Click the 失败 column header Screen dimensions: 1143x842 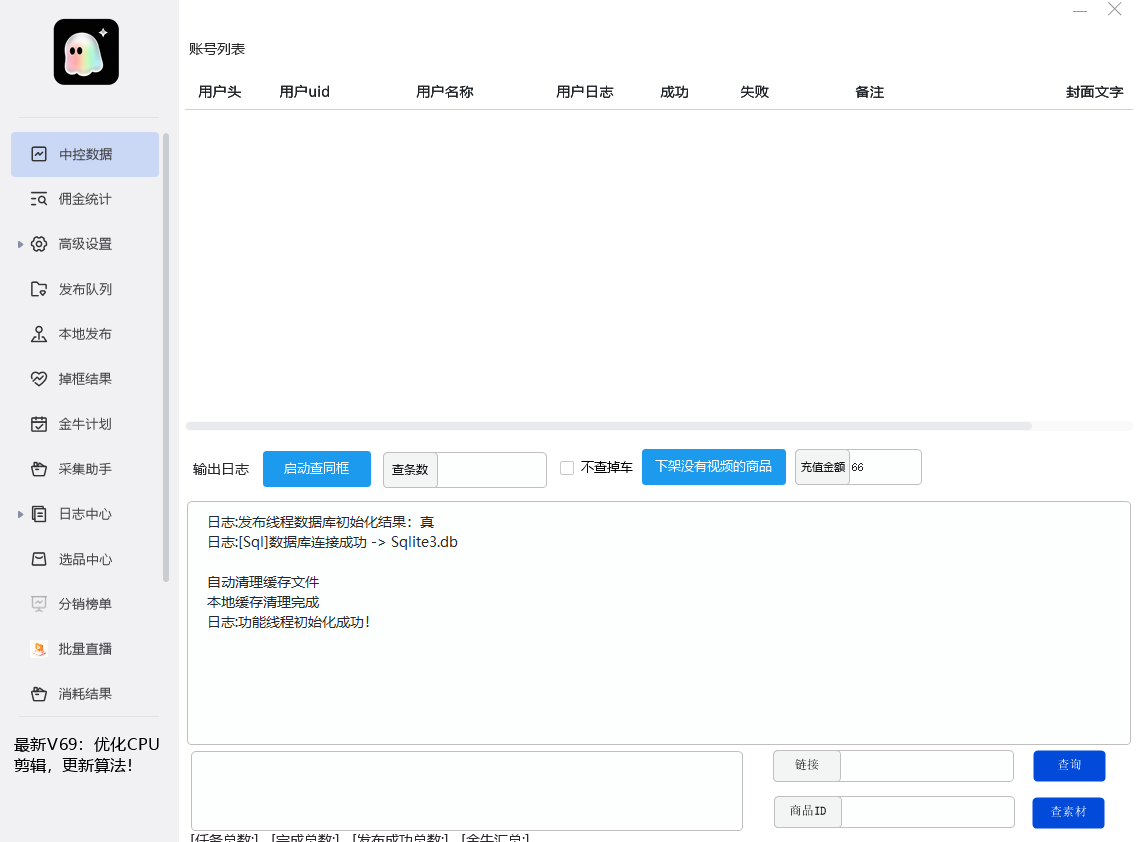(754, 92)
